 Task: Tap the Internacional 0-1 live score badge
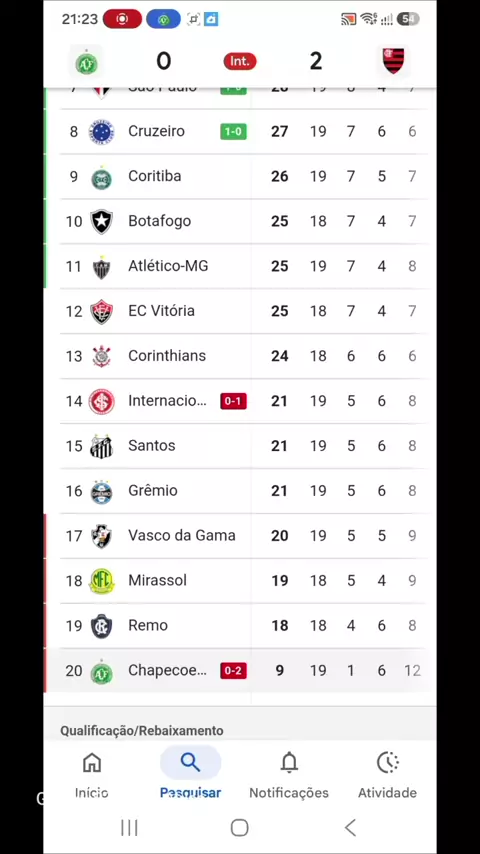233,401
